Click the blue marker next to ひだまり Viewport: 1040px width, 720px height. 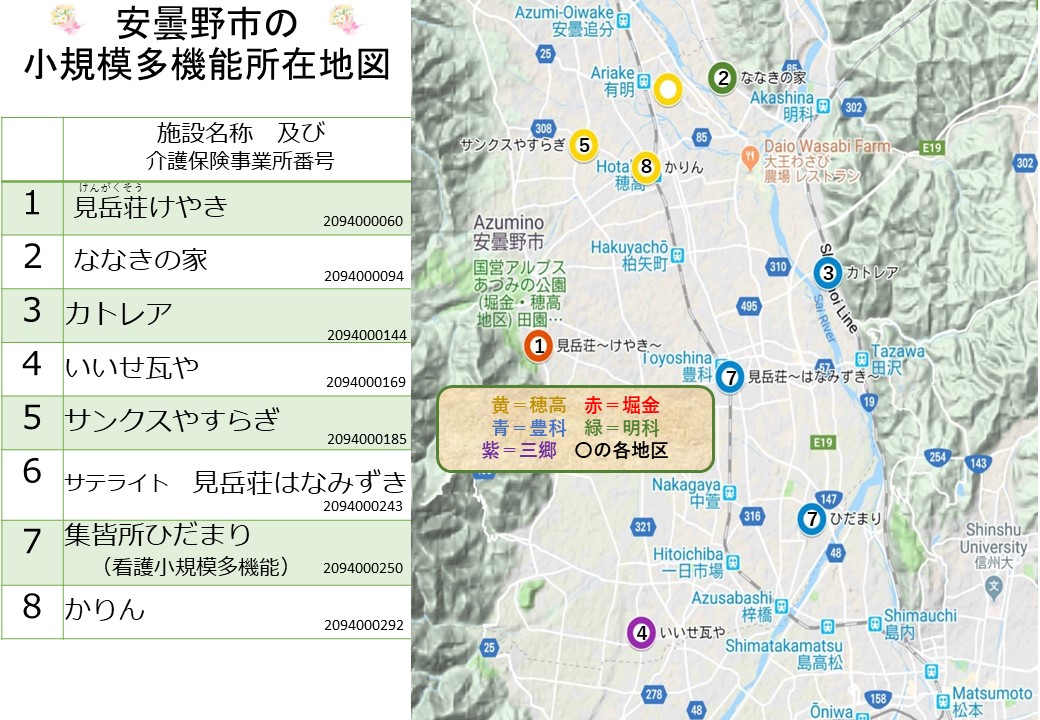[811, 518]
